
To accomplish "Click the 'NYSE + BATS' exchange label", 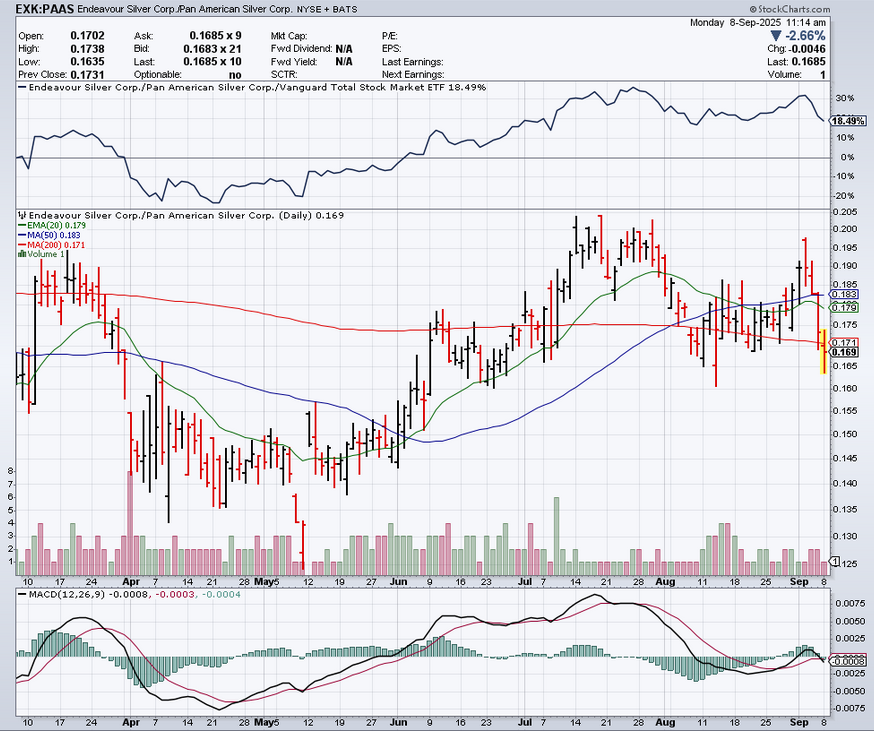I will pos(326,9).
